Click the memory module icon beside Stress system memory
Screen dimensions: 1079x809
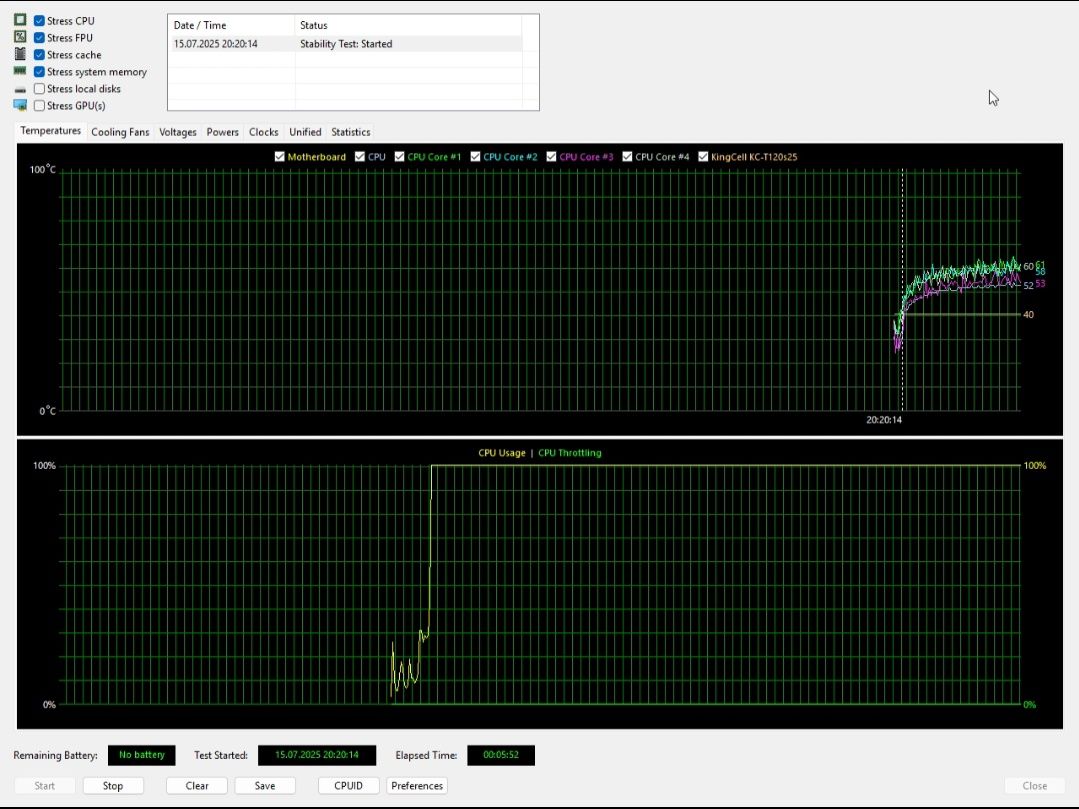tap(20, 71)
